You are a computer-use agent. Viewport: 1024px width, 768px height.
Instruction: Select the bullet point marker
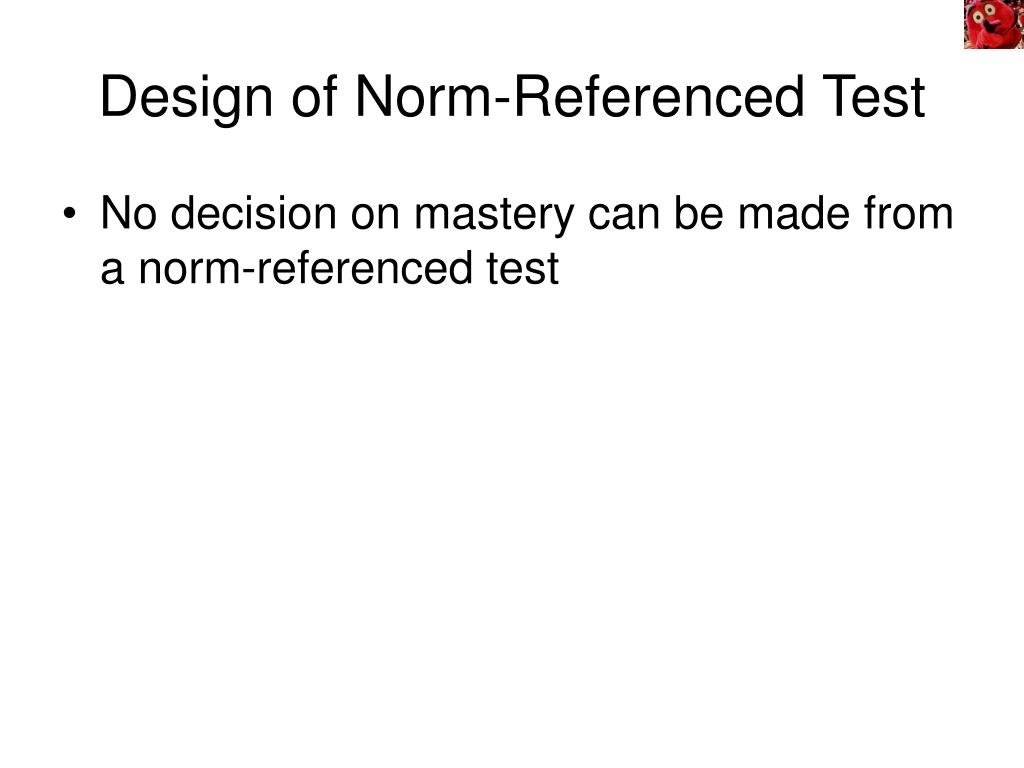(69, 215)
